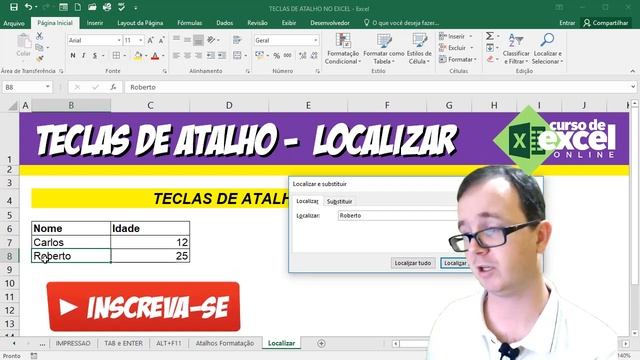The image size is (640, 360).
Task: Open Estilos de Célula gallery
Action: click(x=419, y=49)
